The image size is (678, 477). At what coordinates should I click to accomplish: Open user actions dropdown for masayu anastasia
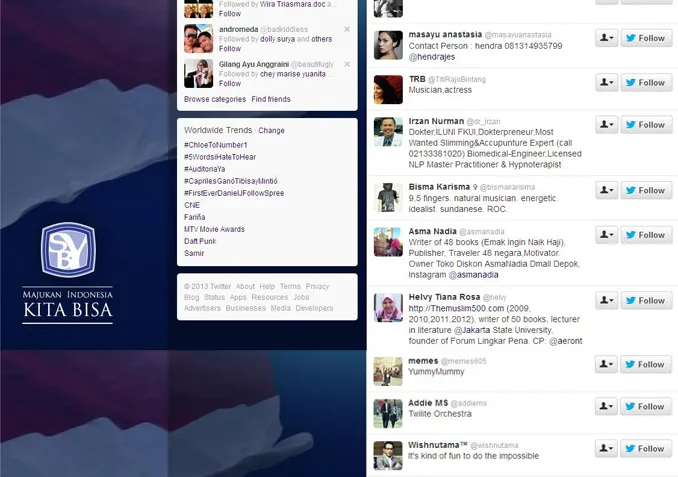click(607, 38)
